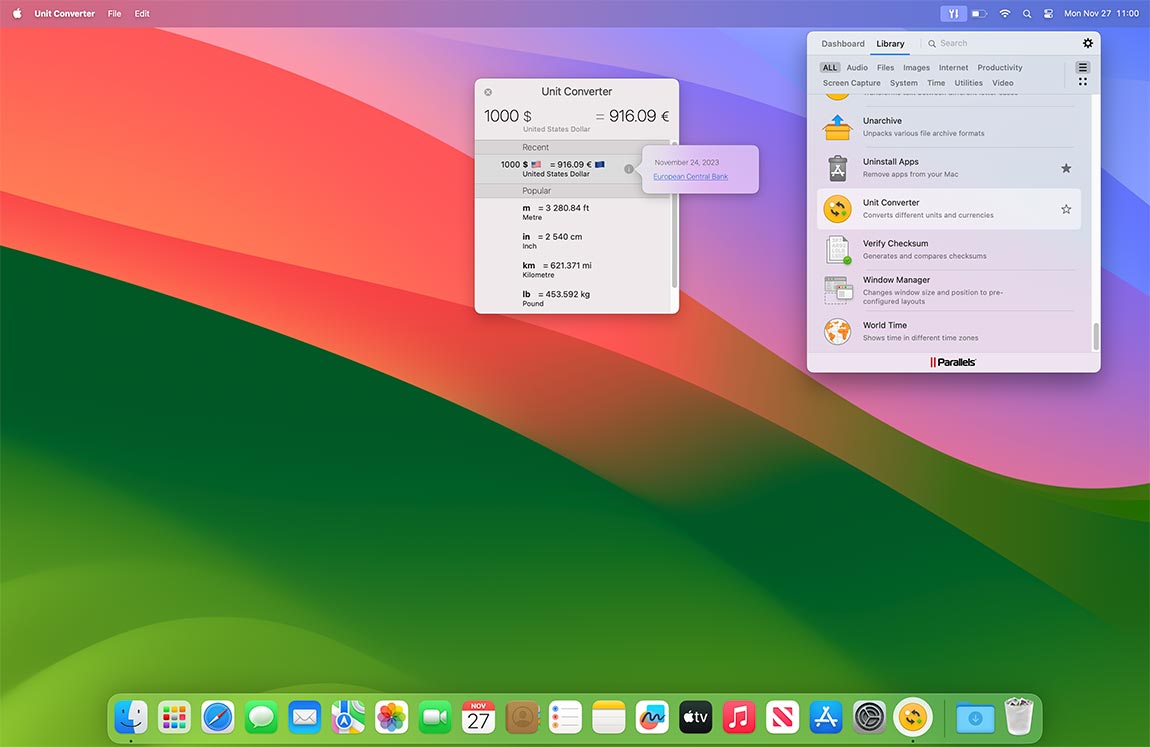This screenshot has height=747, width=1150.
Task: Switch library to grid view
Action: tap(1082, 82)
